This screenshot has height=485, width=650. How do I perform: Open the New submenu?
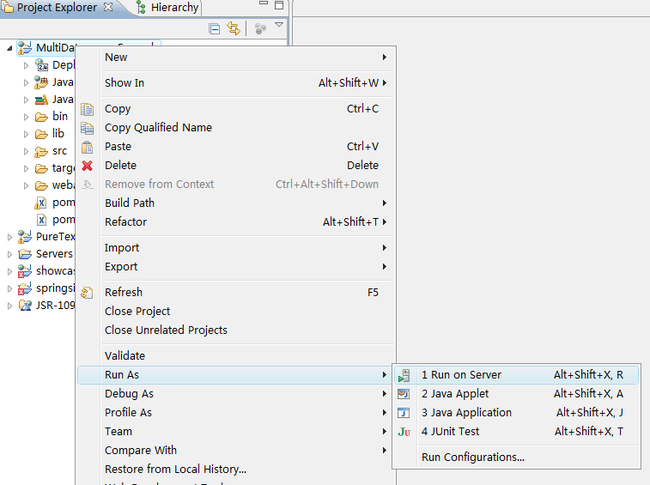click(x=235, y=57)
